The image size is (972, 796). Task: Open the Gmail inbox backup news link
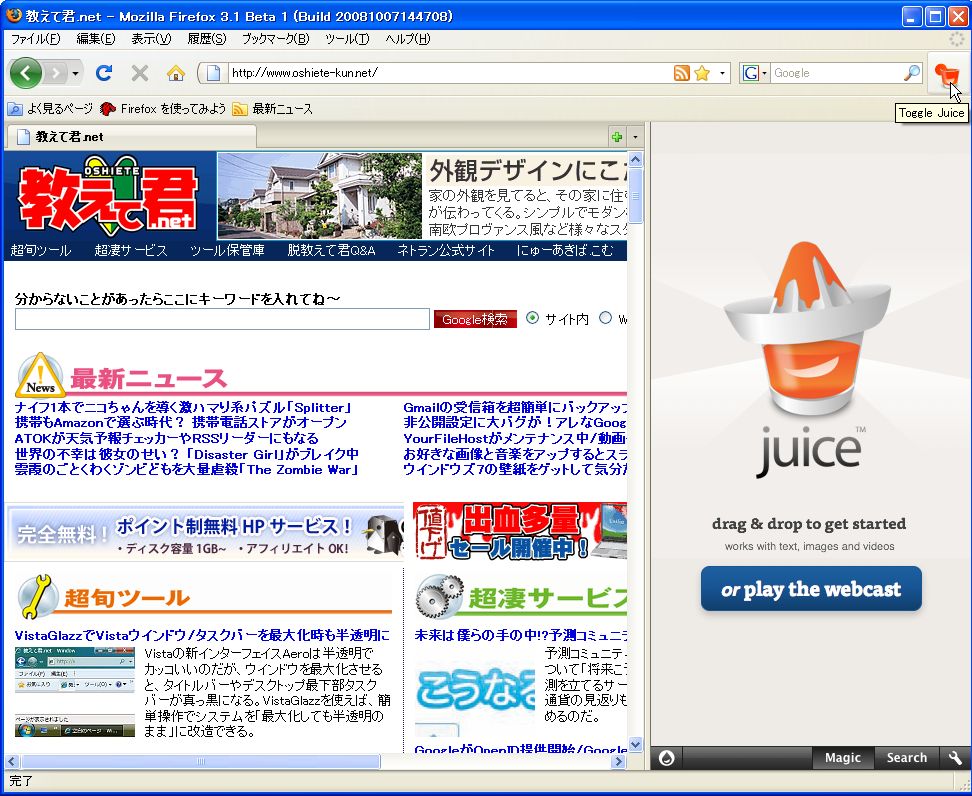point(515,407)
